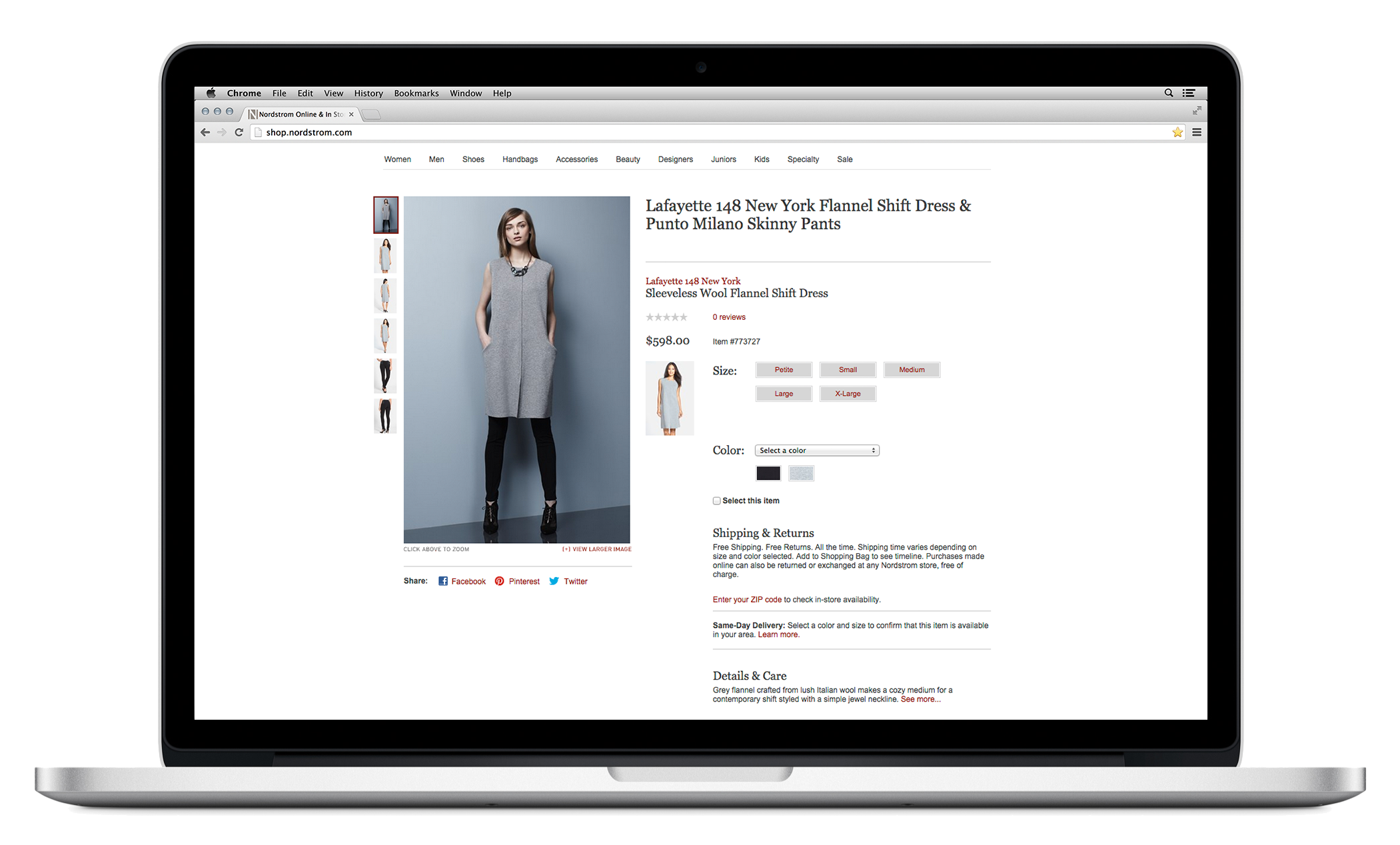
Task: Open a new tab next to Nordstrom tab
Action: (x=371, y=115)
